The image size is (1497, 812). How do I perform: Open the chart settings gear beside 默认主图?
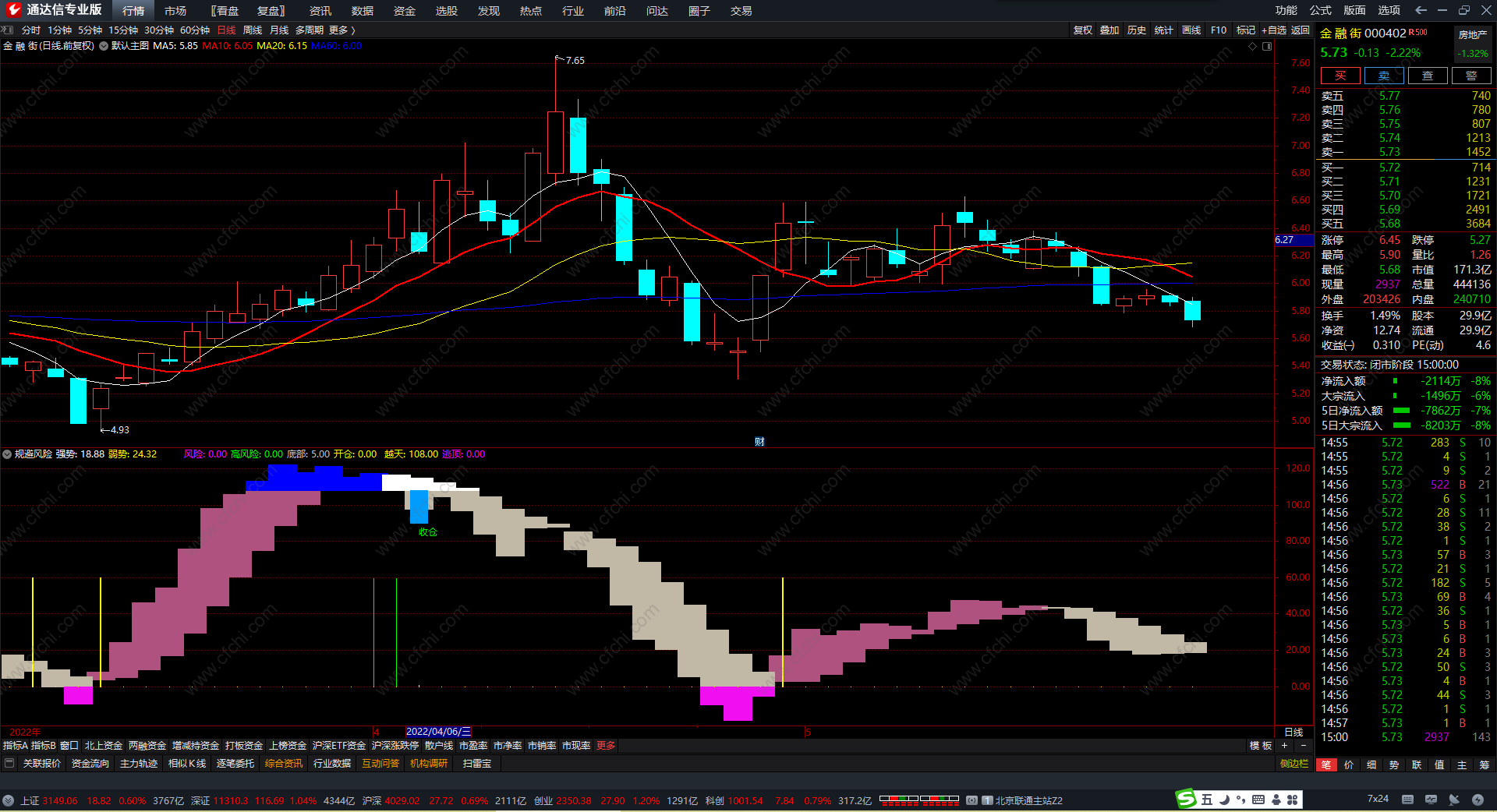point(104,46)
